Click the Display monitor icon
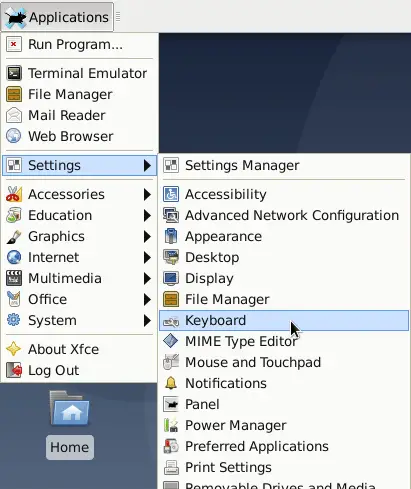The height and width of the screenshot is (489, 411). pos(171,278)
